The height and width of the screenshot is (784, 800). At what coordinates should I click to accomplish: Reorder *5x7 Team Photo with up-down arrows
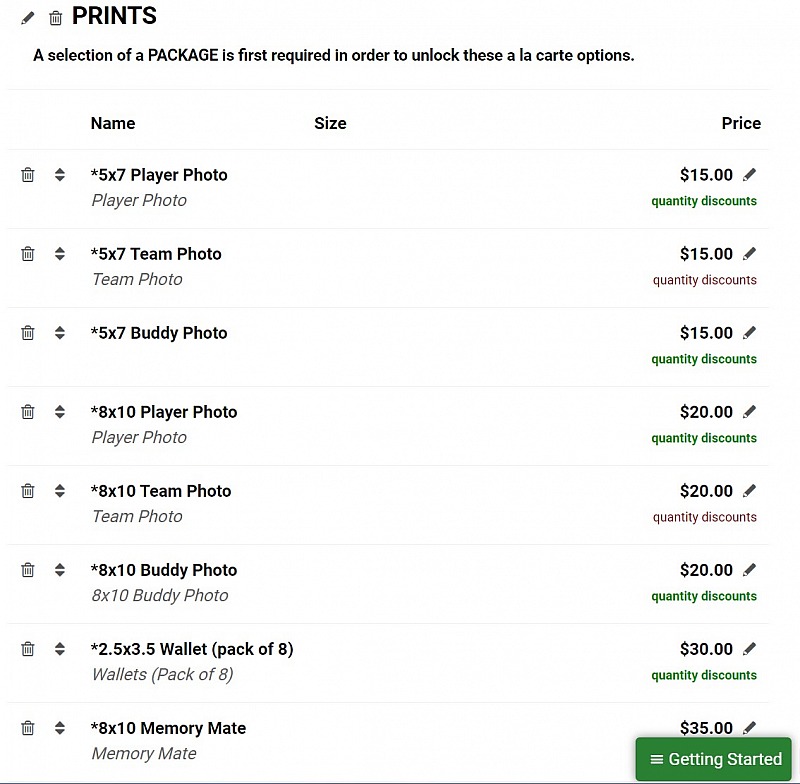[60, 254]
